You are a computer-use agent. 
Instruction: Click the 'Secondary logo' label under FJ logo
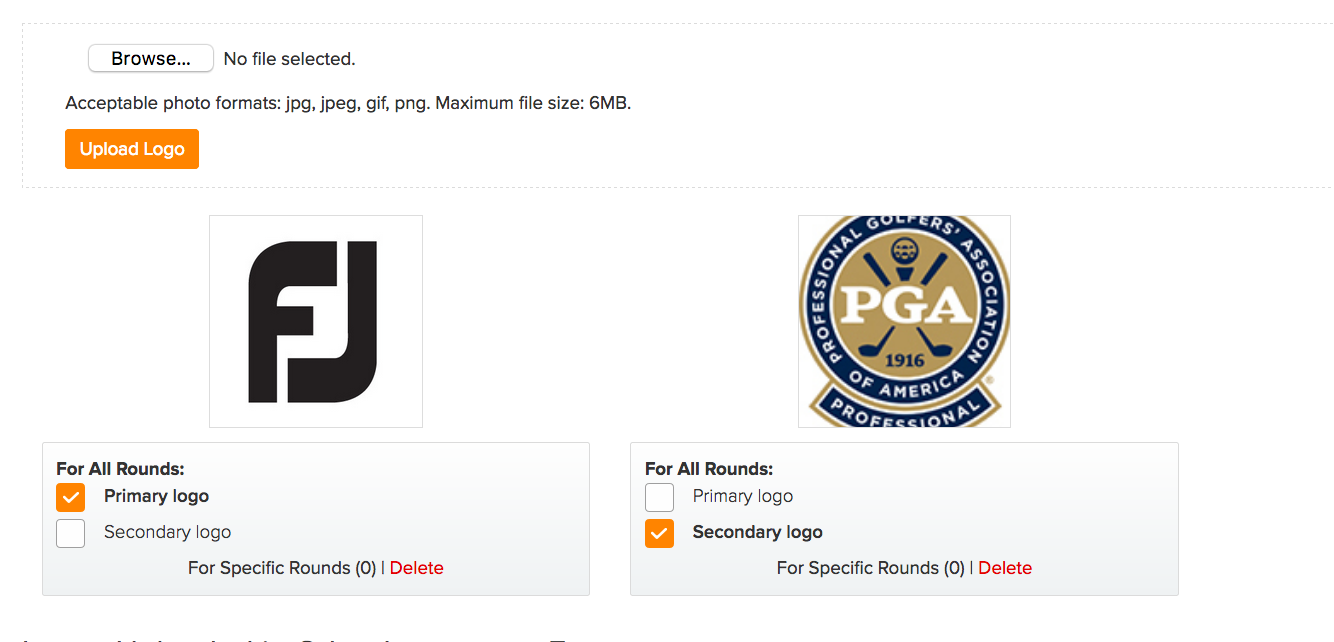point(168,532)
